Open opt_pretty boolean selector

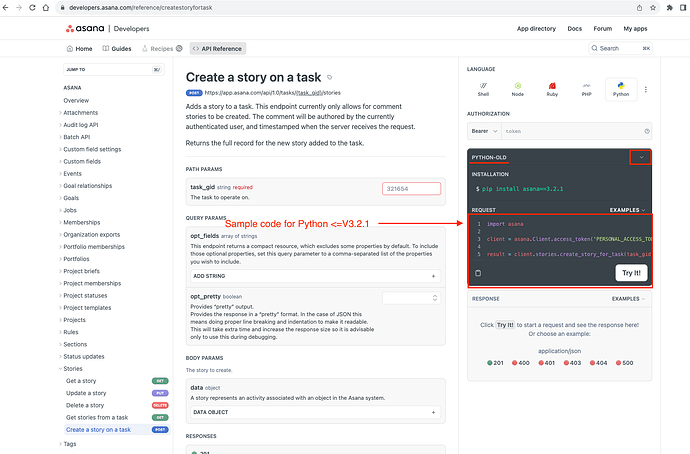tap(411, 298)
